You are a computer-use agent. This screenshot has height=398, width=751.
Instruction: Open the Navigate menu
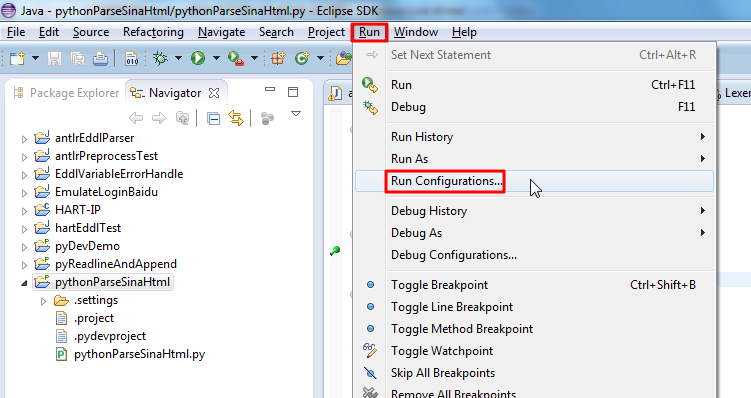[x=221, y=32]
